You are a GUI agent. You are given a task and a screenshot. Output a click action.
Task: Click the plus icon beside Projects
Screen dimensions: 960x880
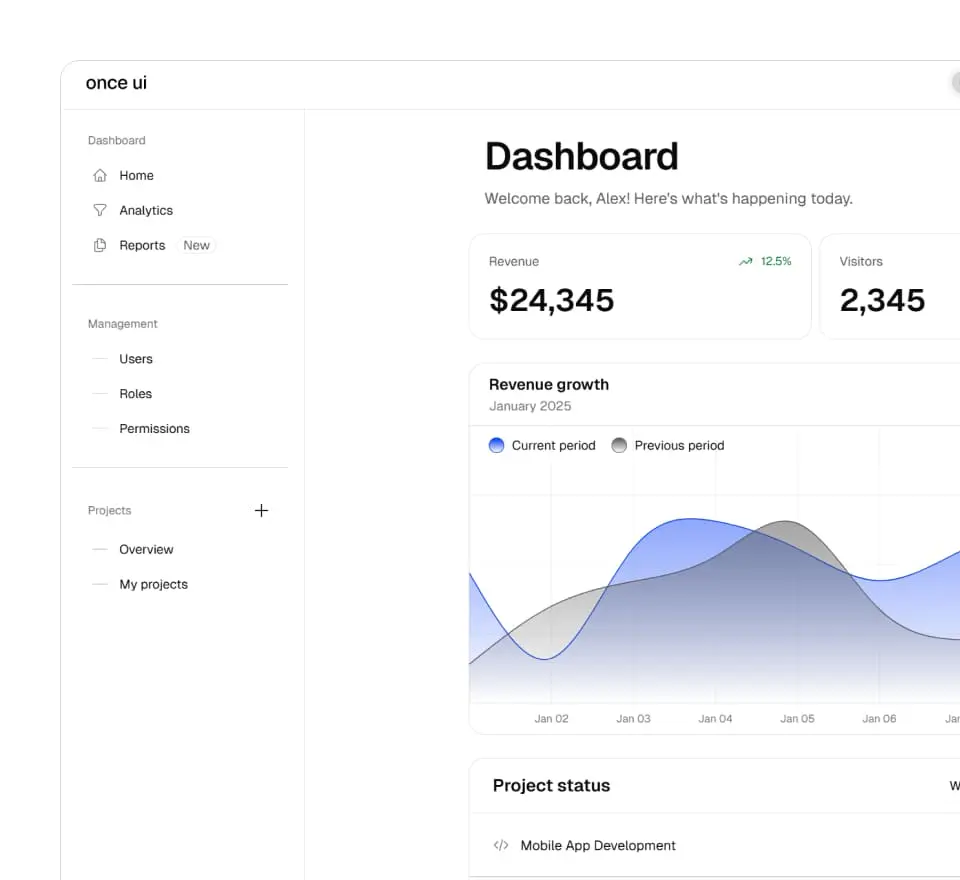click(x=261, y=511)
